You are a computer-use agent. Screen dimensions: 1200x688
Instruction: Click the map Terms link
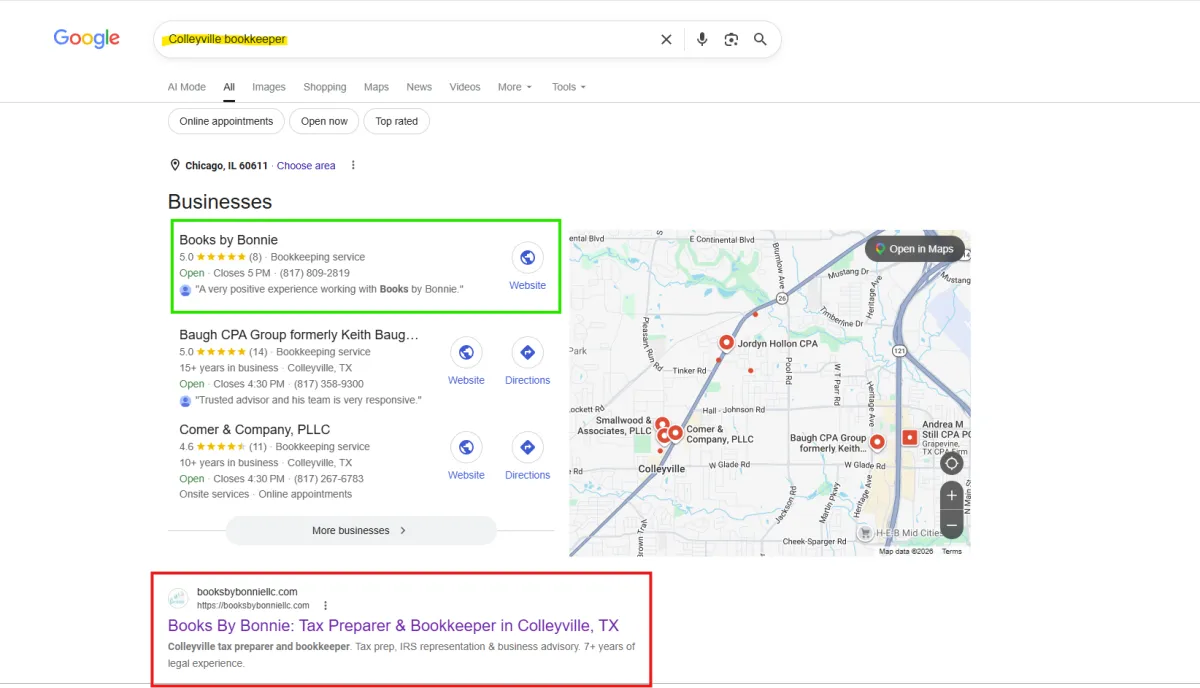pos(951,551)
